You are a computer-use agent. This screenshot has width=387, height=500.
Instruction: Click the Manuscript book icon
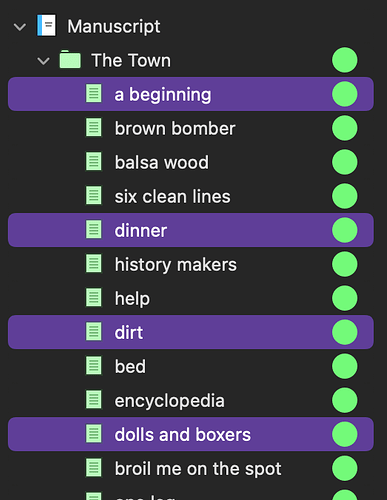pyautogui.click(x=46, y=25)
